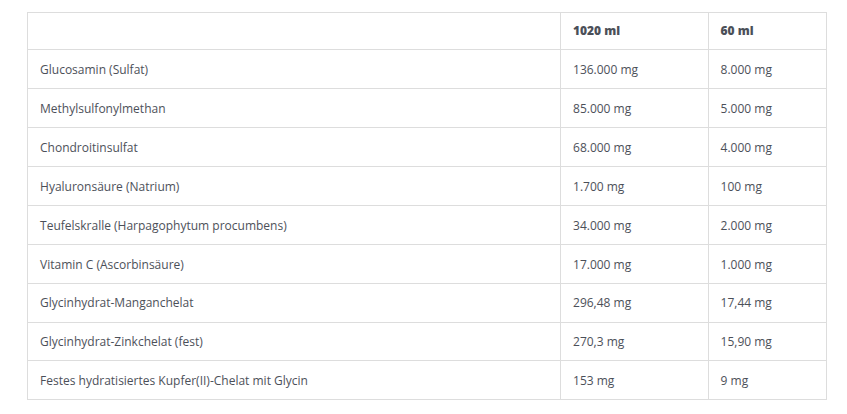Click Hyaluronsäure (Natrium) ingredient cell
The height and width of the screenshot is (414, 847).
coord(109,187)
